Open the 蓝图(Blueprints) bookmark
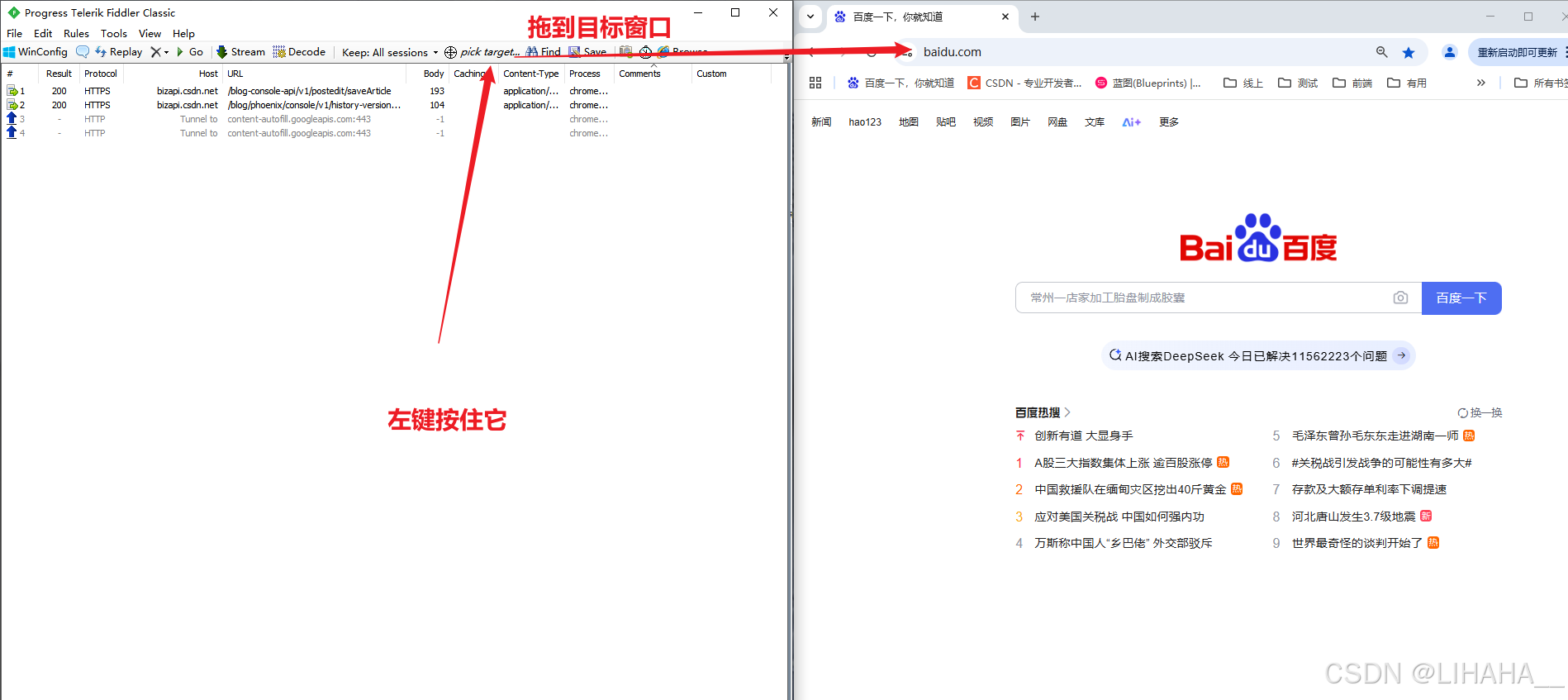Viewport: 1568px width, 700px height. (1148, 83)
